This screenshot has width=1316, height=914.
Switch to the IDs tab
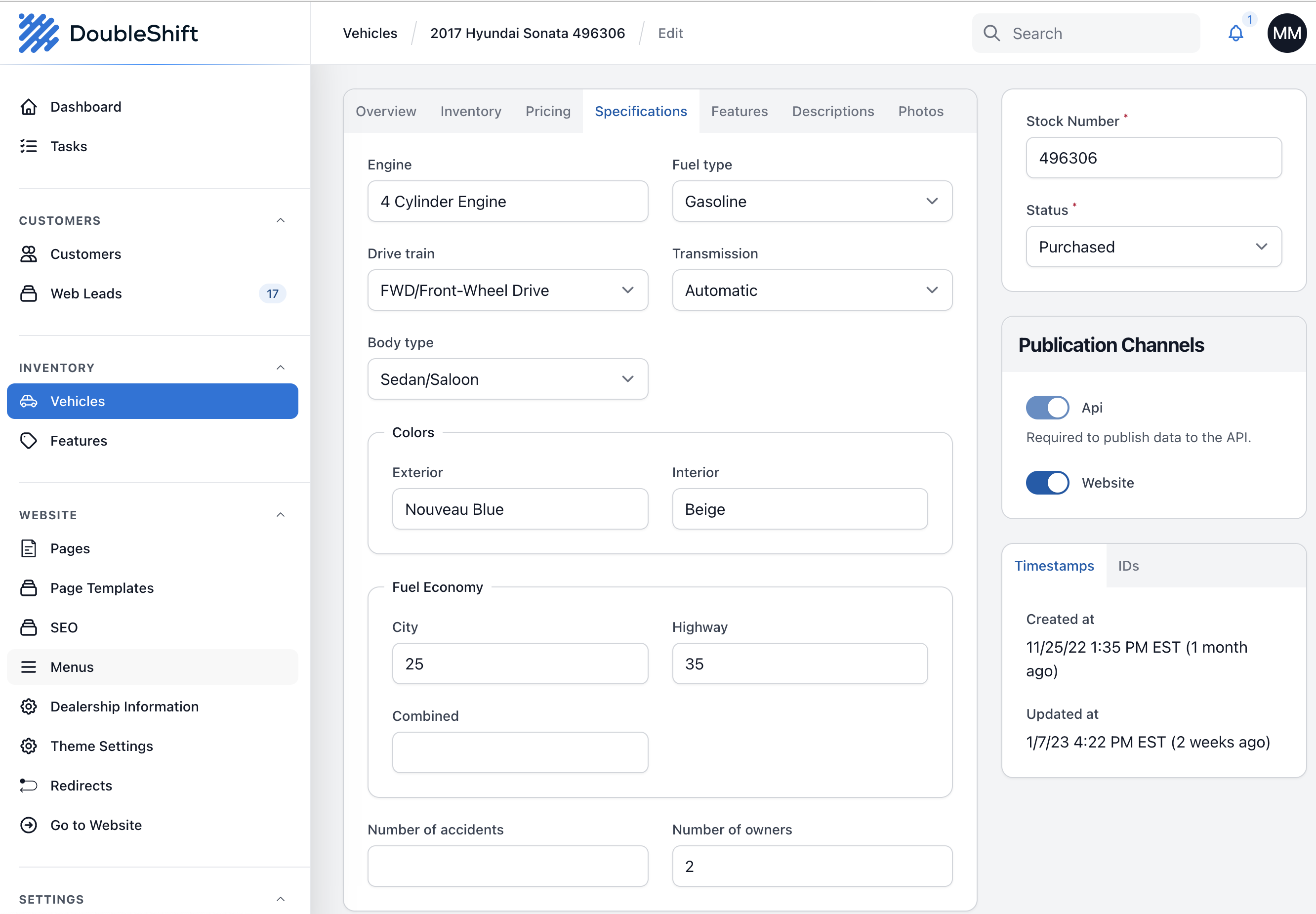click(1128, 566)
